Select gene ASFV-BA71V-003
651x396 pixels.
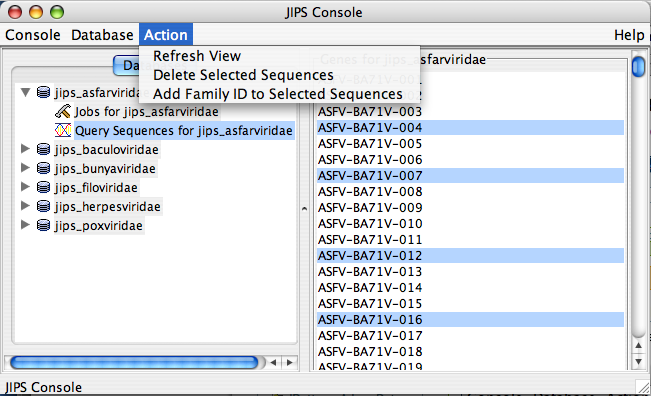[470, 112]
